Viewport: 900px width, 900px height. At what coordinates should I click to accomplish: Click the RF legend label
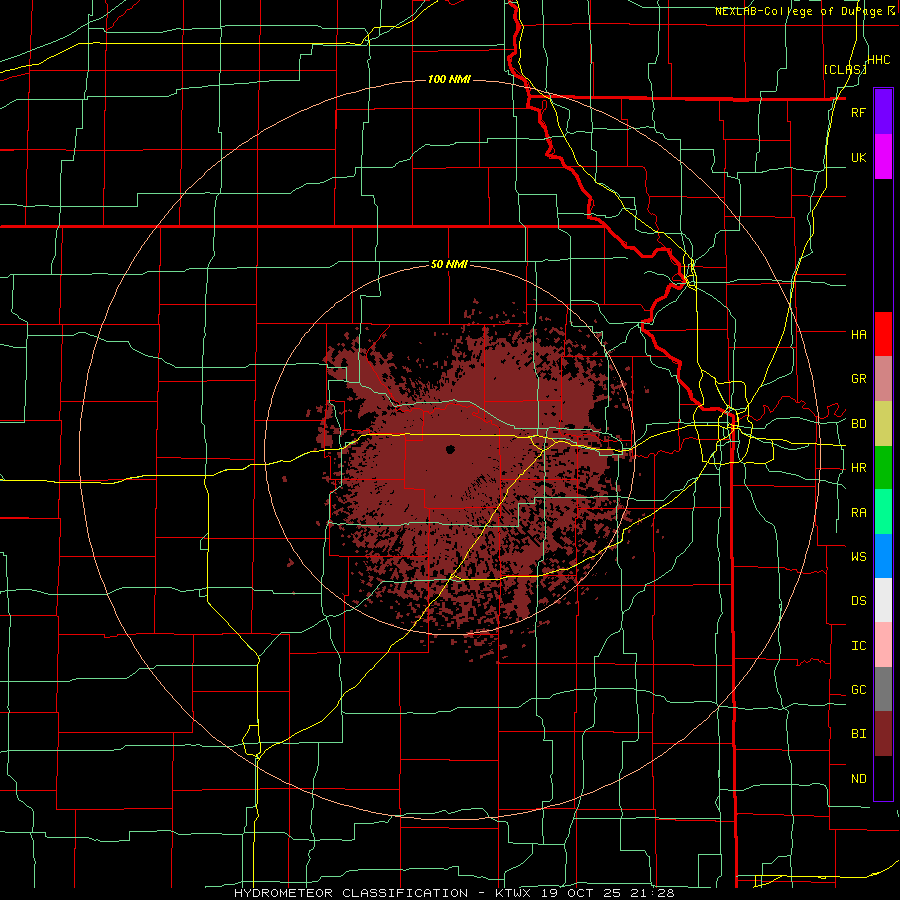pyautogui.click(x=858, y=112)
